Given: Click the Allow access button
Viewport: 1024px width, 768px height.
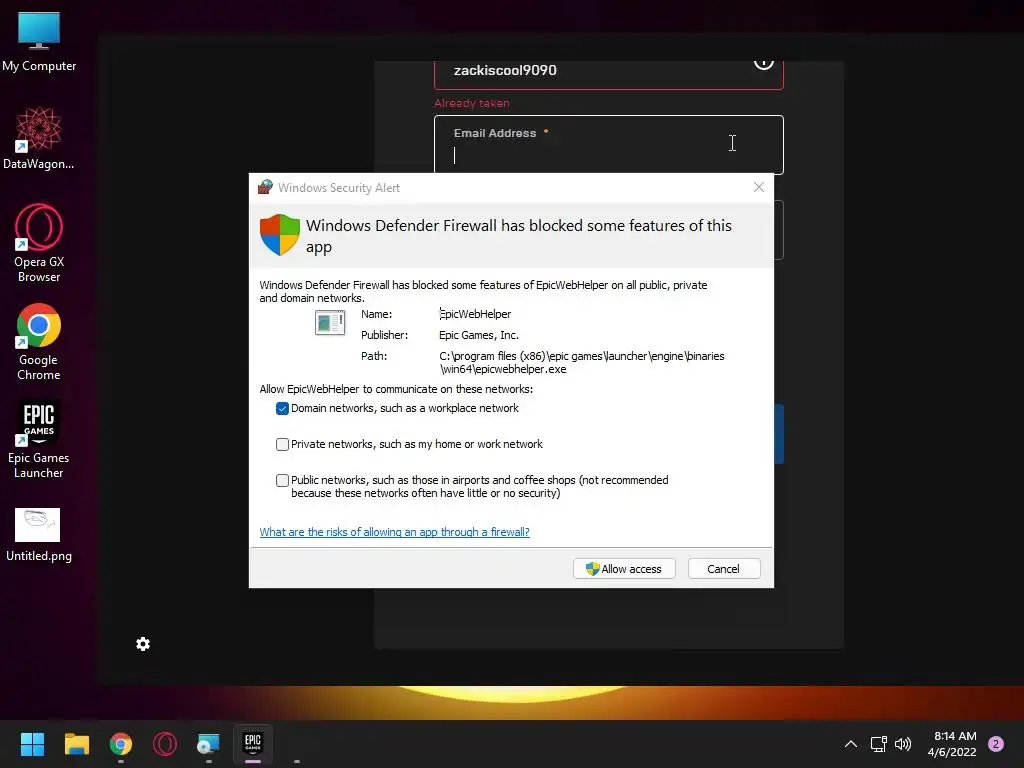Looking at the screenshot, I should click(x=624, y=569).
